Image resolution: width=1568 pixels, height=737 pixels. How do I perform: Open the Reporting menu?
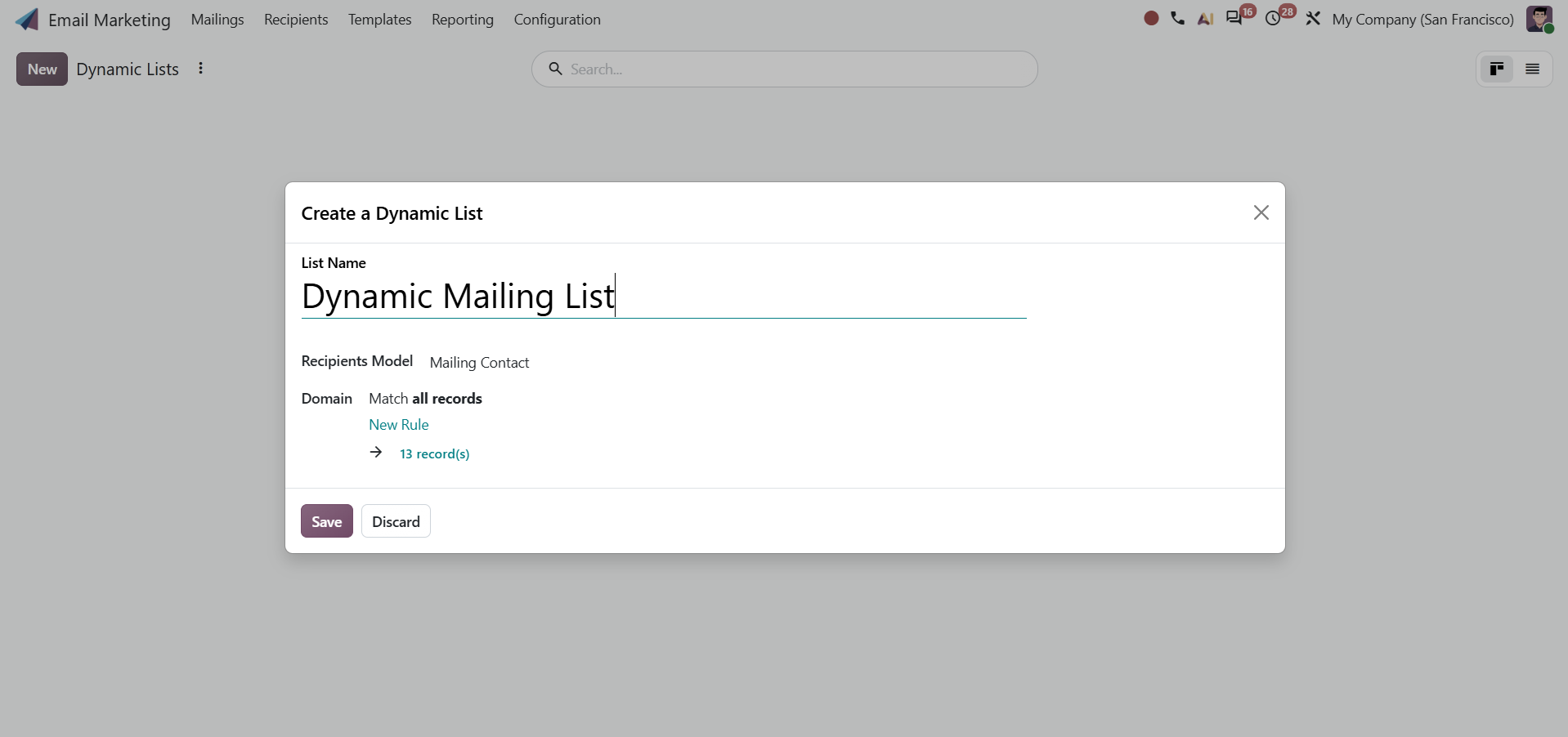point(463,20)
